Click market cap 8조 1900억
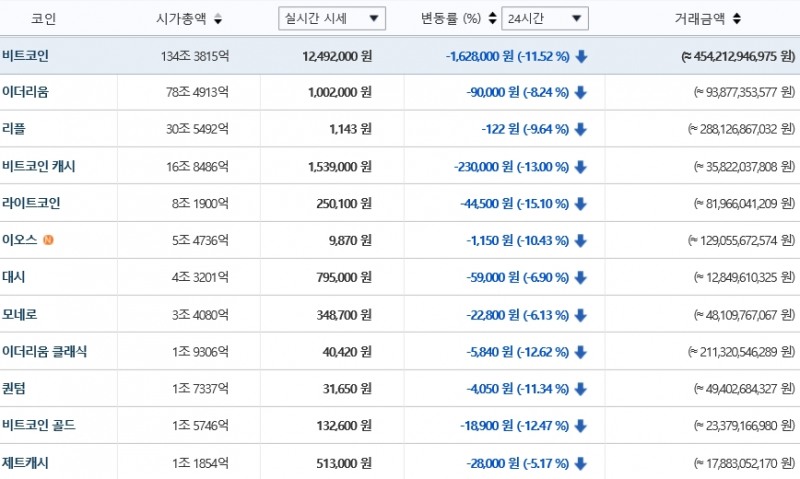 (x=201, y=204)
